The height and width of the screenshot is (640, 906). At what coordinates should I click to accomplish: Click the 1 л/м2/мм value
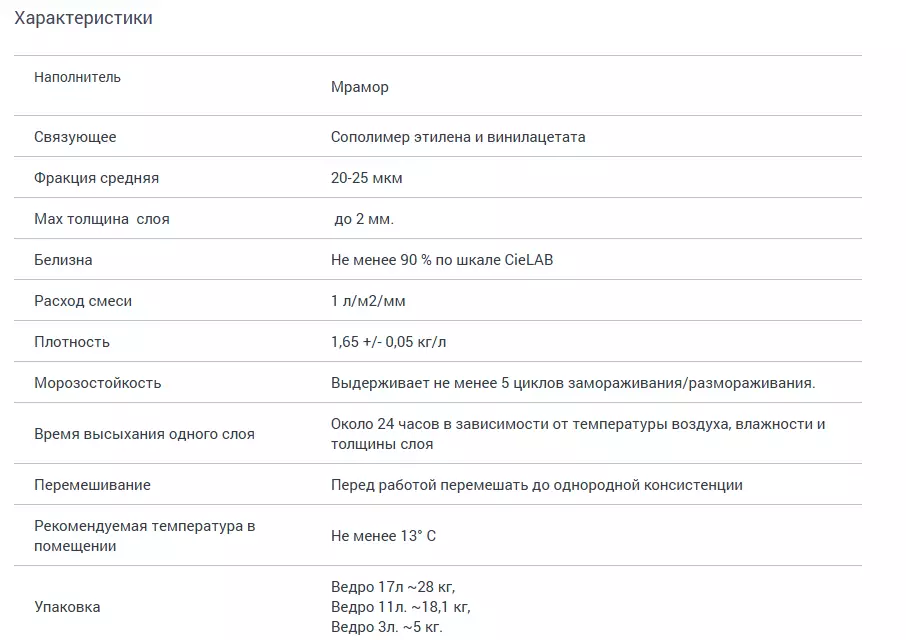(x=368, y=301)
